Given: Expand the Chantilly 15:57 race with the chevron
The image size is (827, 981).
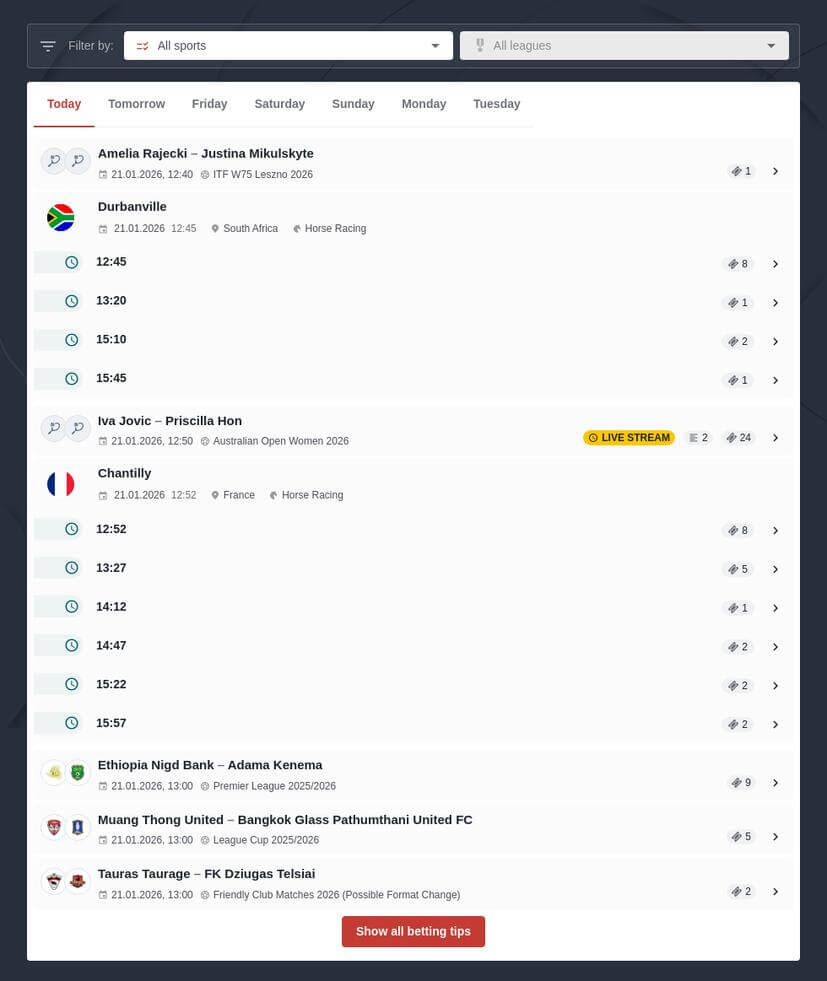Looking at the screenshot, I should pos(776,724).
